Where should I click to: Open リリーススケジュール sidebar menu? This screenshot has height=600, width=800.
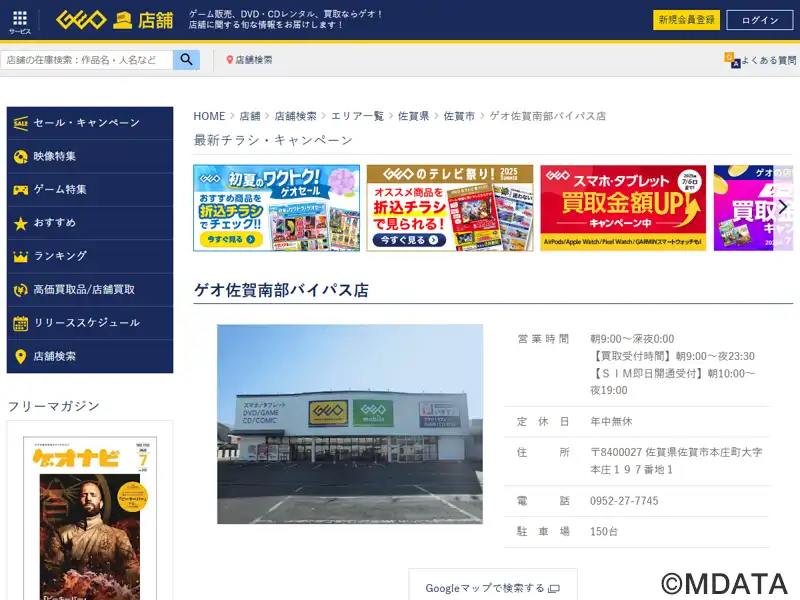tap(90, 323)
